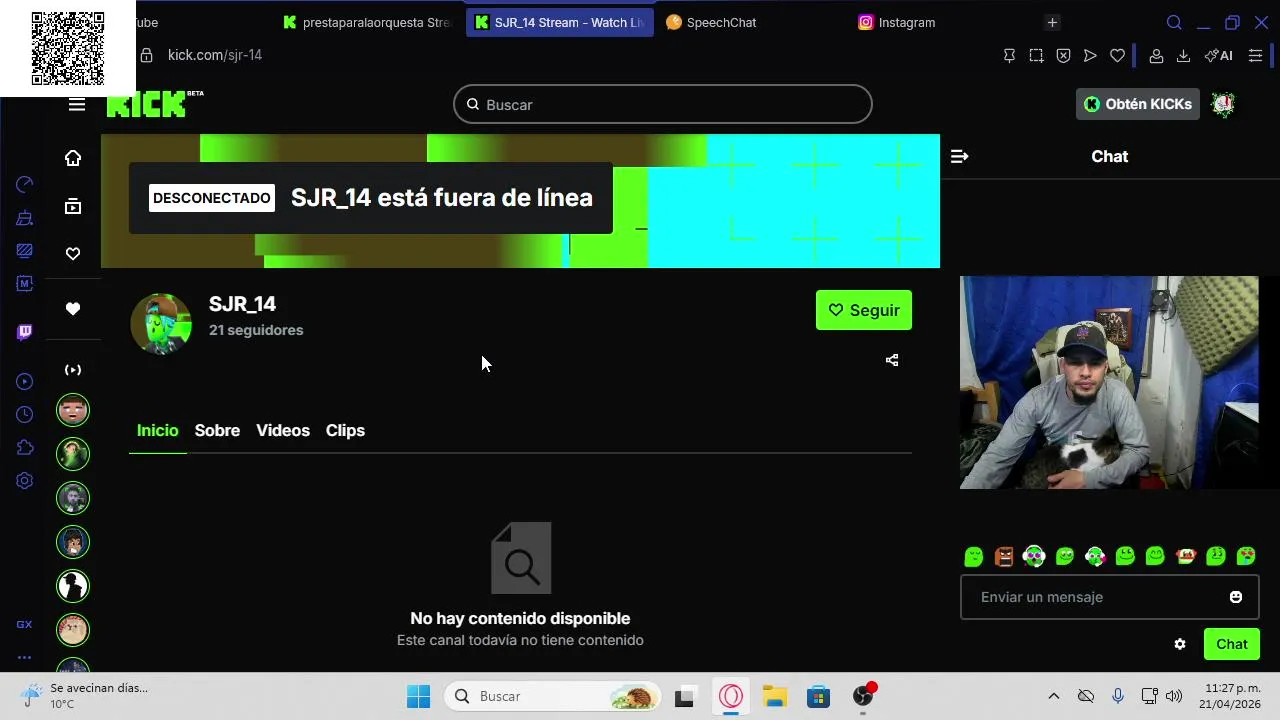Image resolution: width=1280 pixels, height=720 pixels.
Task: Click the share icon under Seguir
Action: click(892, 360)
